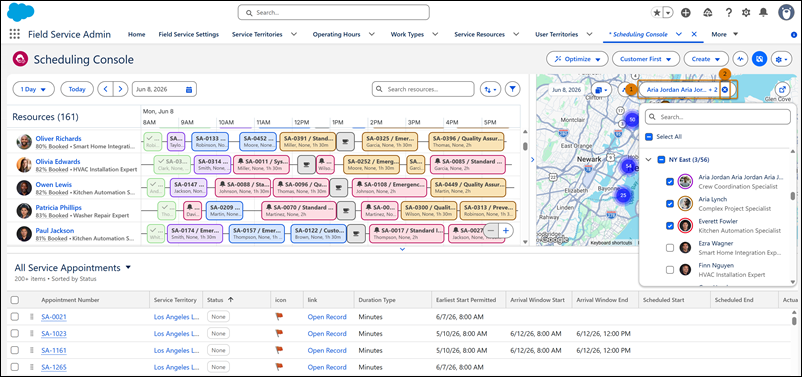The width and height of the screenshot is (802, 377).
Task: Click the map pop-out icon
Action: point(782,89)
